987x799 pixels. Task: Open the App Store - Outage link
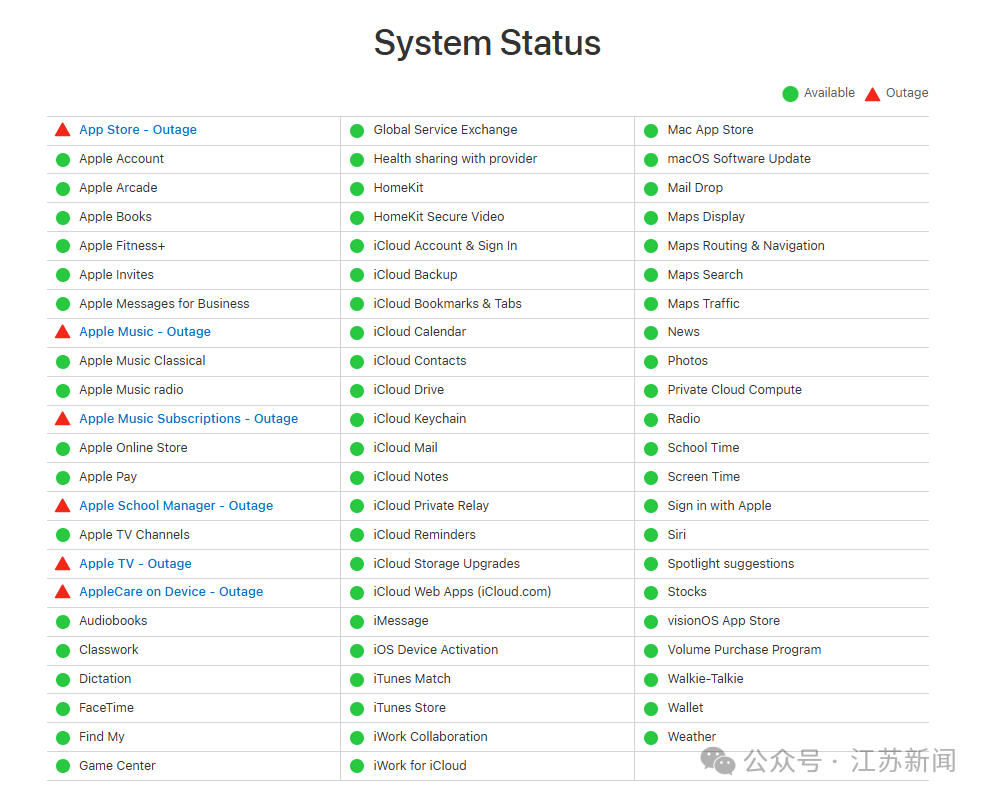tap(138, 130)
